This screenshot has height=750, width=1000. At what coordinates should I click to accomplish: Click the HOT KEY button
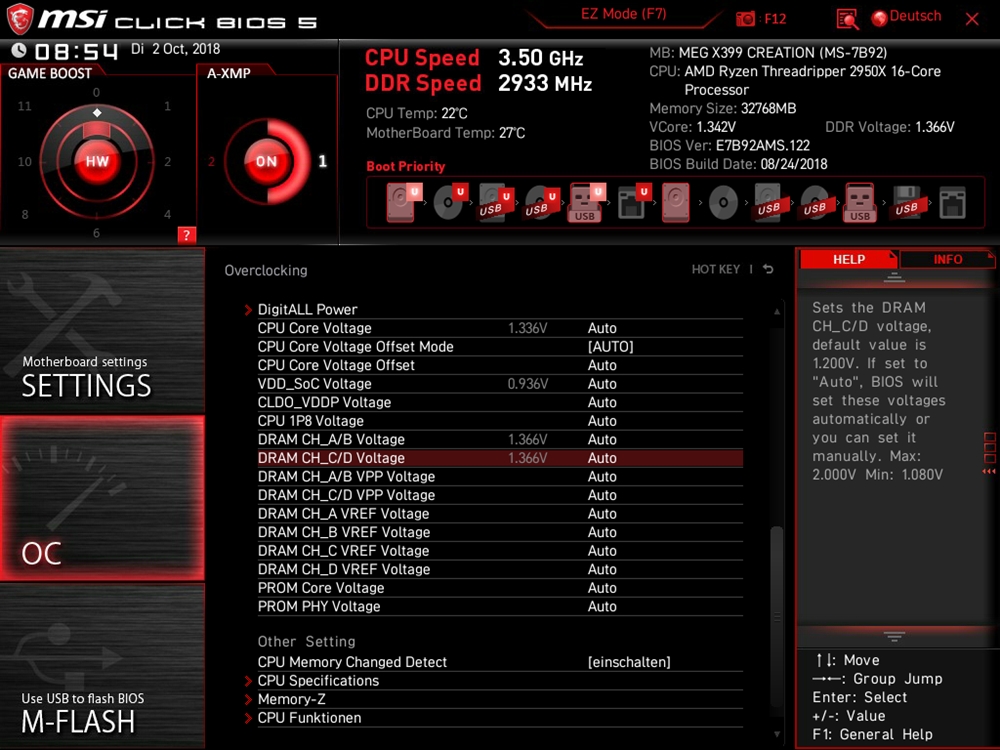coord(716,269)
